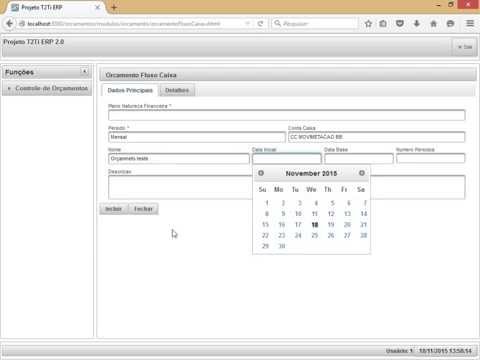Click the Conta Caixa field
The width and height of the screenshot is (480, 360).
click(x=377, y=137)
